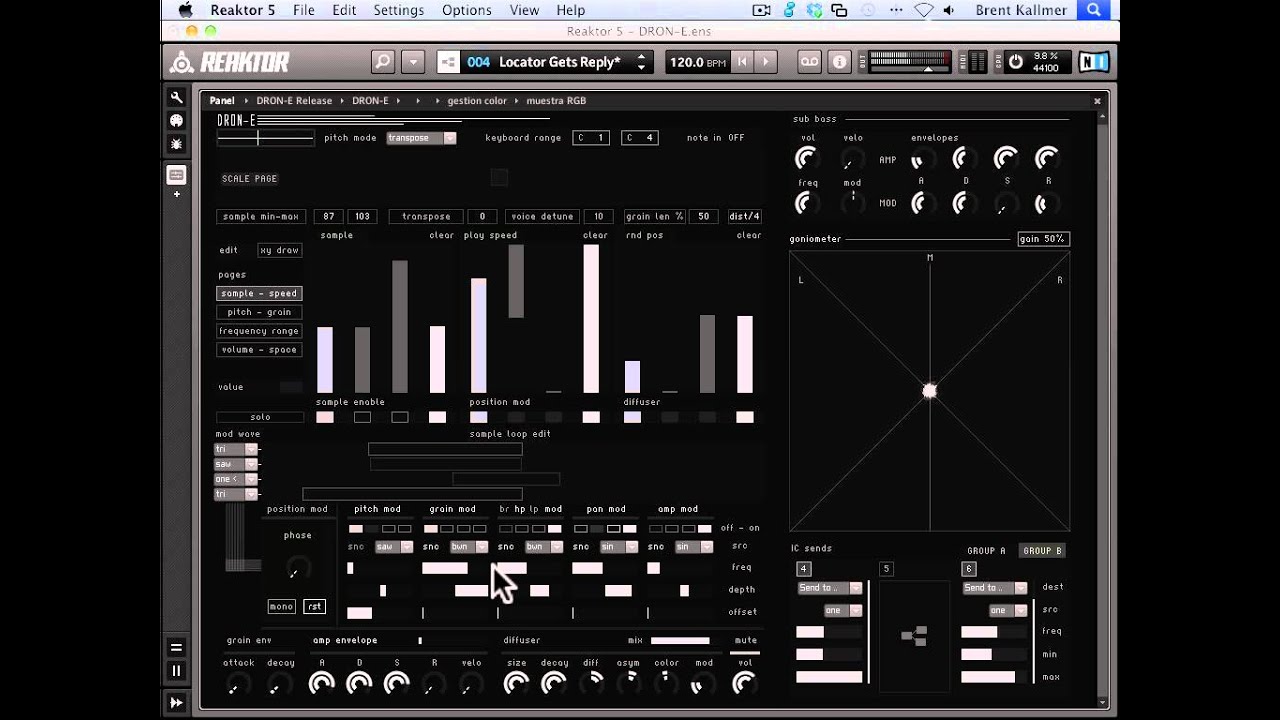Open the File menu

coord(303,10)
